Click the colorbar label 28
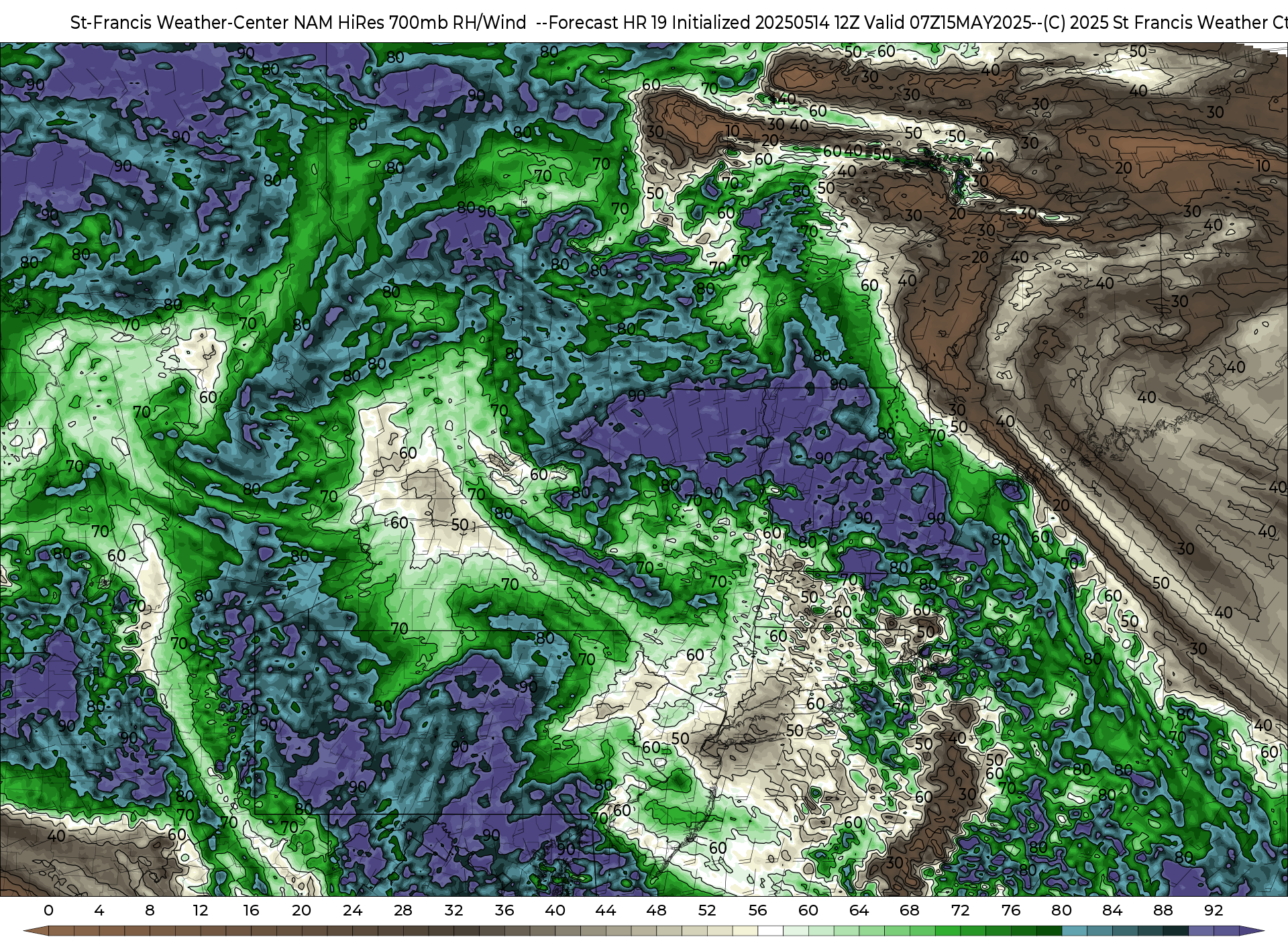 pos(403,910)
